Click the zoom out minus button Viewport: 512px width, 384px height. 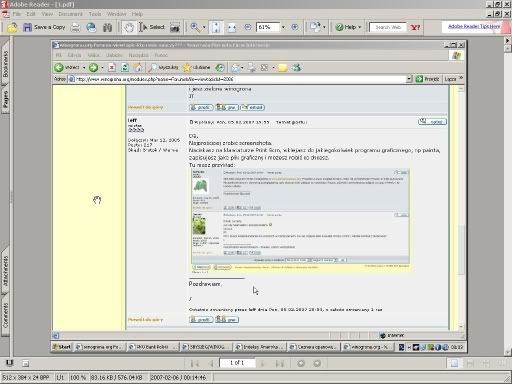pyautogui.click(x=248, y=27)
